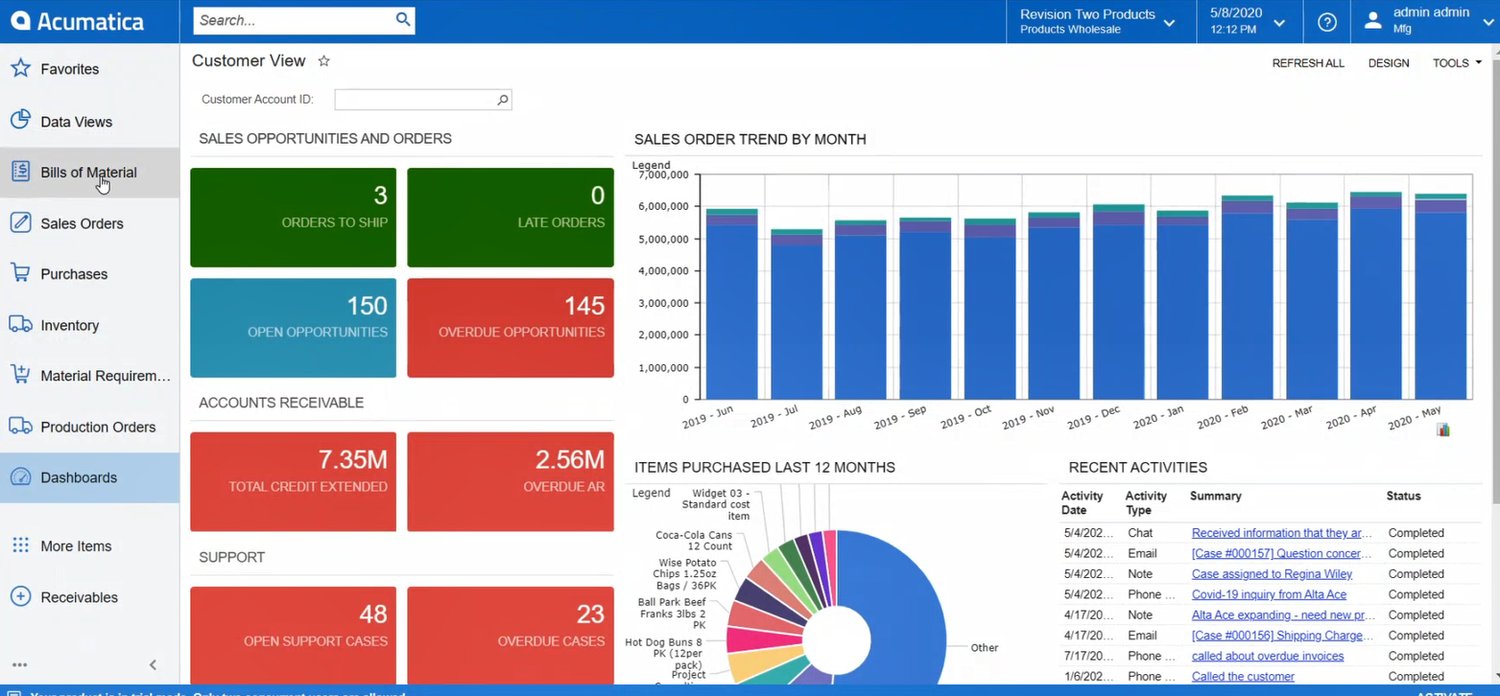Open the Help question mark icon

(1327, 22)
